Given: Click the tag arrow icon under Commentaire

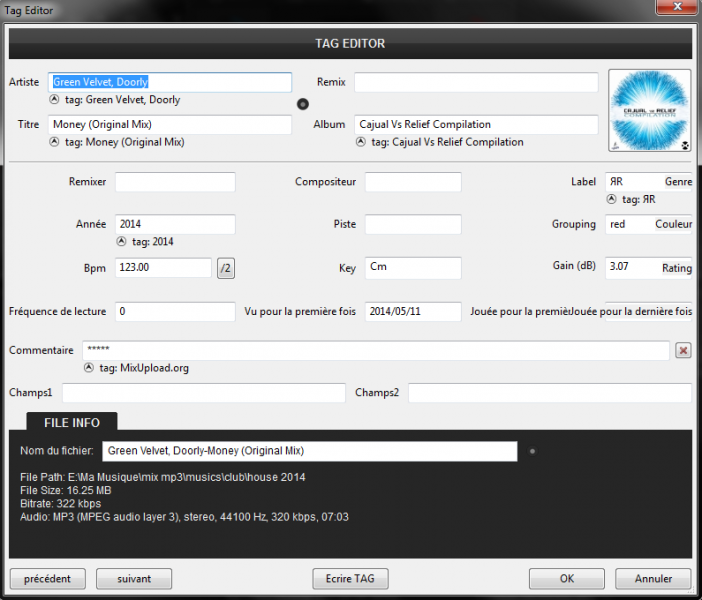Looking at the screenshot, I should (x=88, y=368).
